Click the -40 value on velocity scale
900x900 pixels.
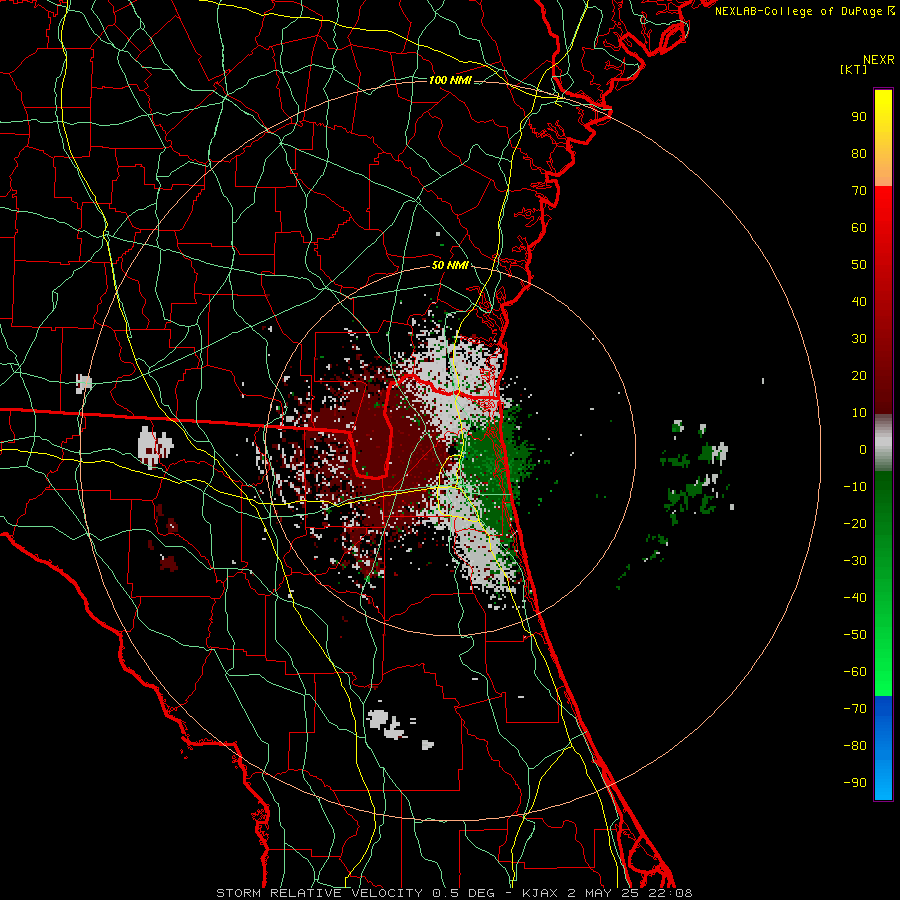855,598
